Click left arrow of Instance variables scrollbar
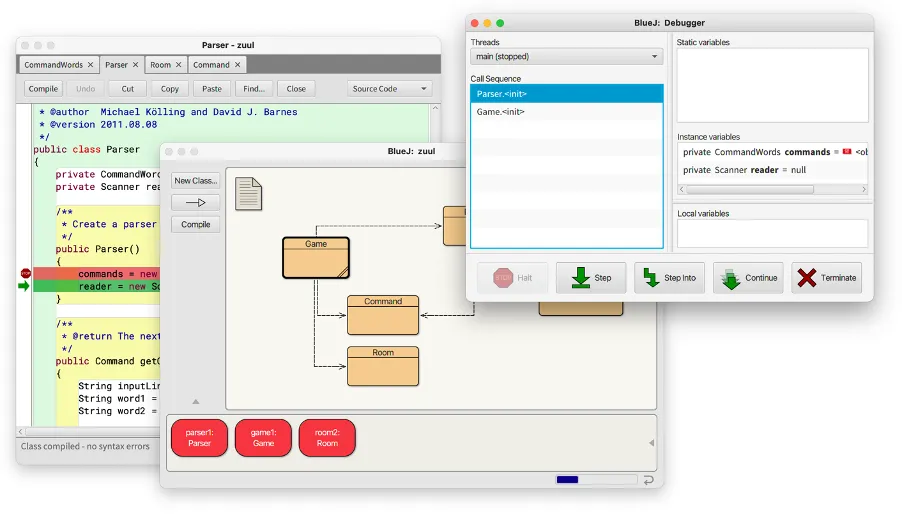The height and width of the screenshot is (514, 902). pyautogui.click(x=682, y=189)
